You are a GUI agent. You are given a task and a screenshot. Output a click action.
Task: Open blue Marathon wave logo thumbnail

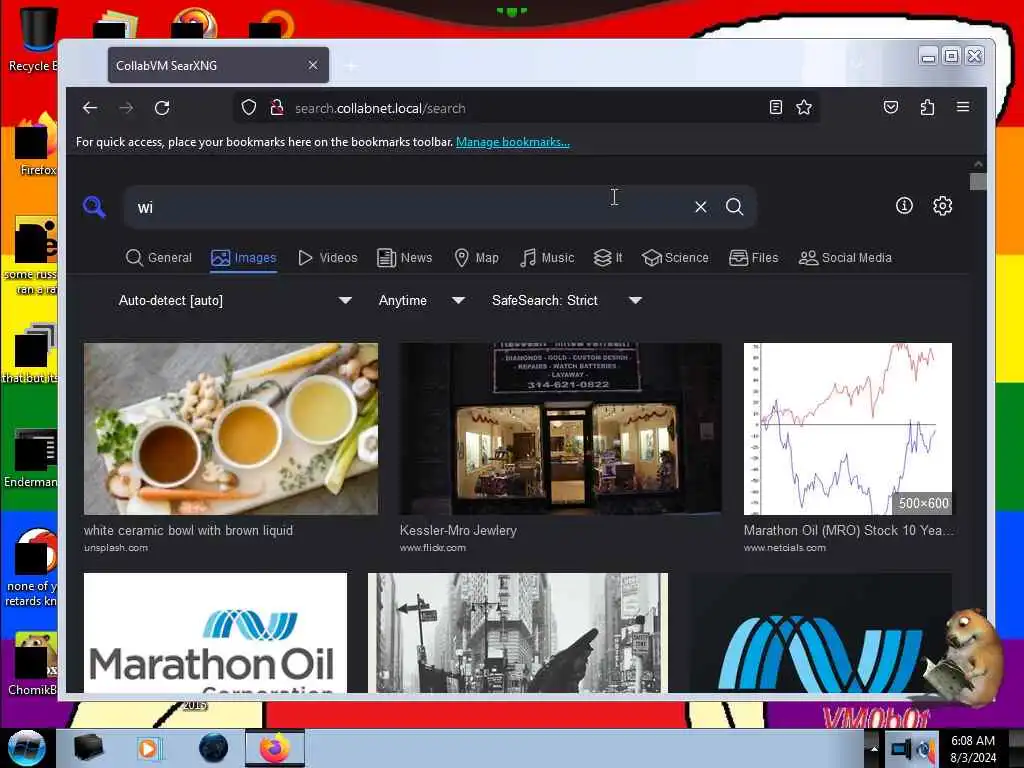[x=821, y=633]
